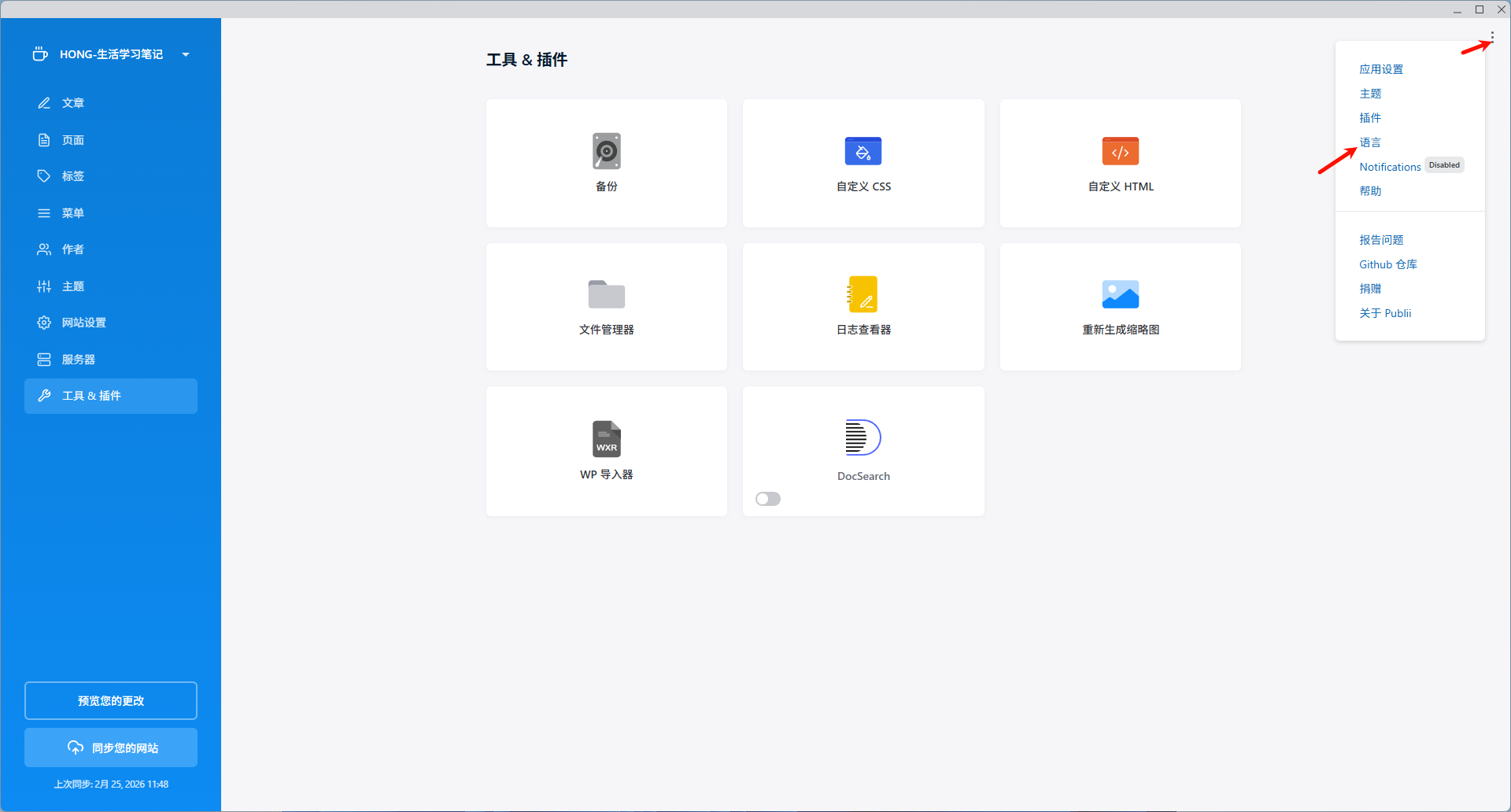
Task: Click the DocSearch plugin icon
Action: coord(863,437)
